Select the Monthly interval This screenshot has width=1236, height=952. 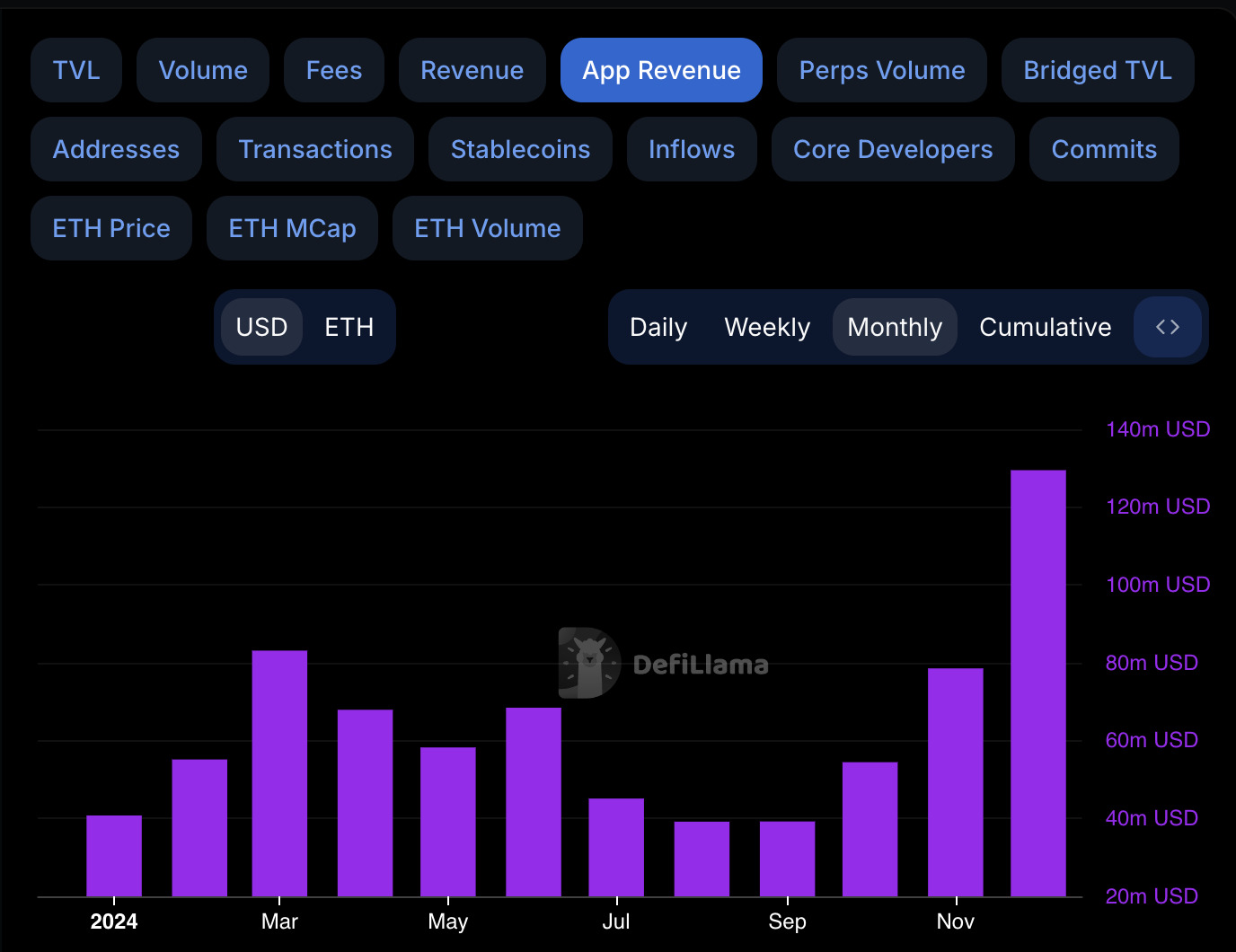(x=894, y=327)
